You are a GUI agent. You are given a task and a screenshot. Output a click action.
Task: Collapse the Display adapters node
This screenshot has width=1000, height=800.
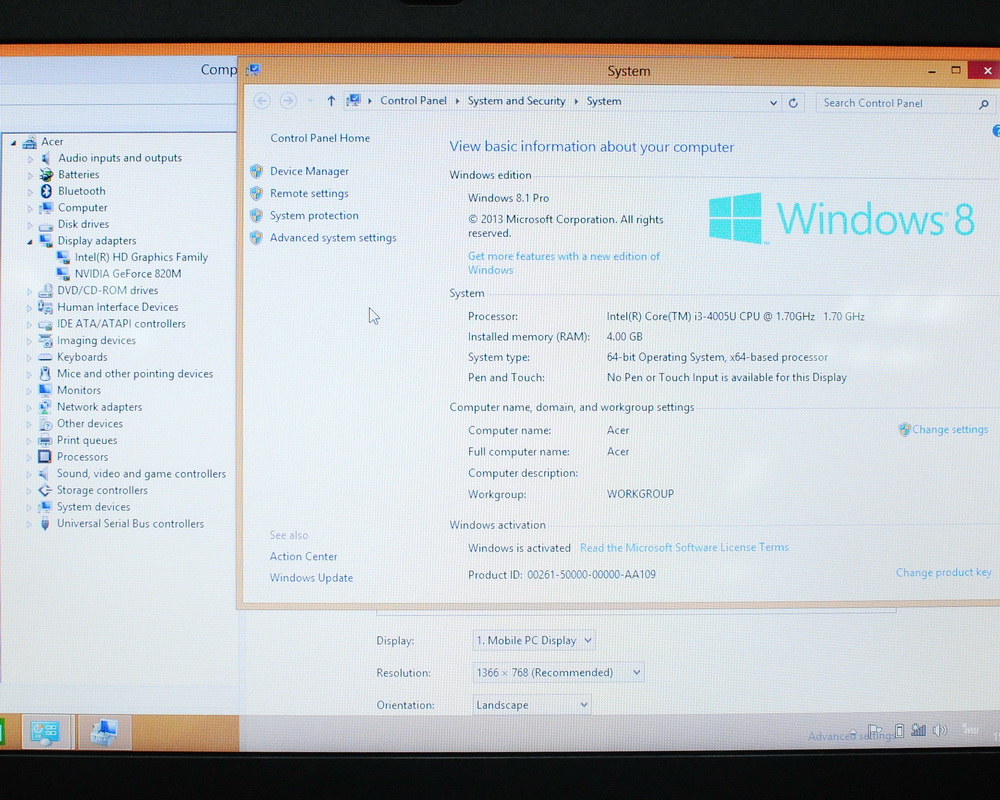click(29, 241)
